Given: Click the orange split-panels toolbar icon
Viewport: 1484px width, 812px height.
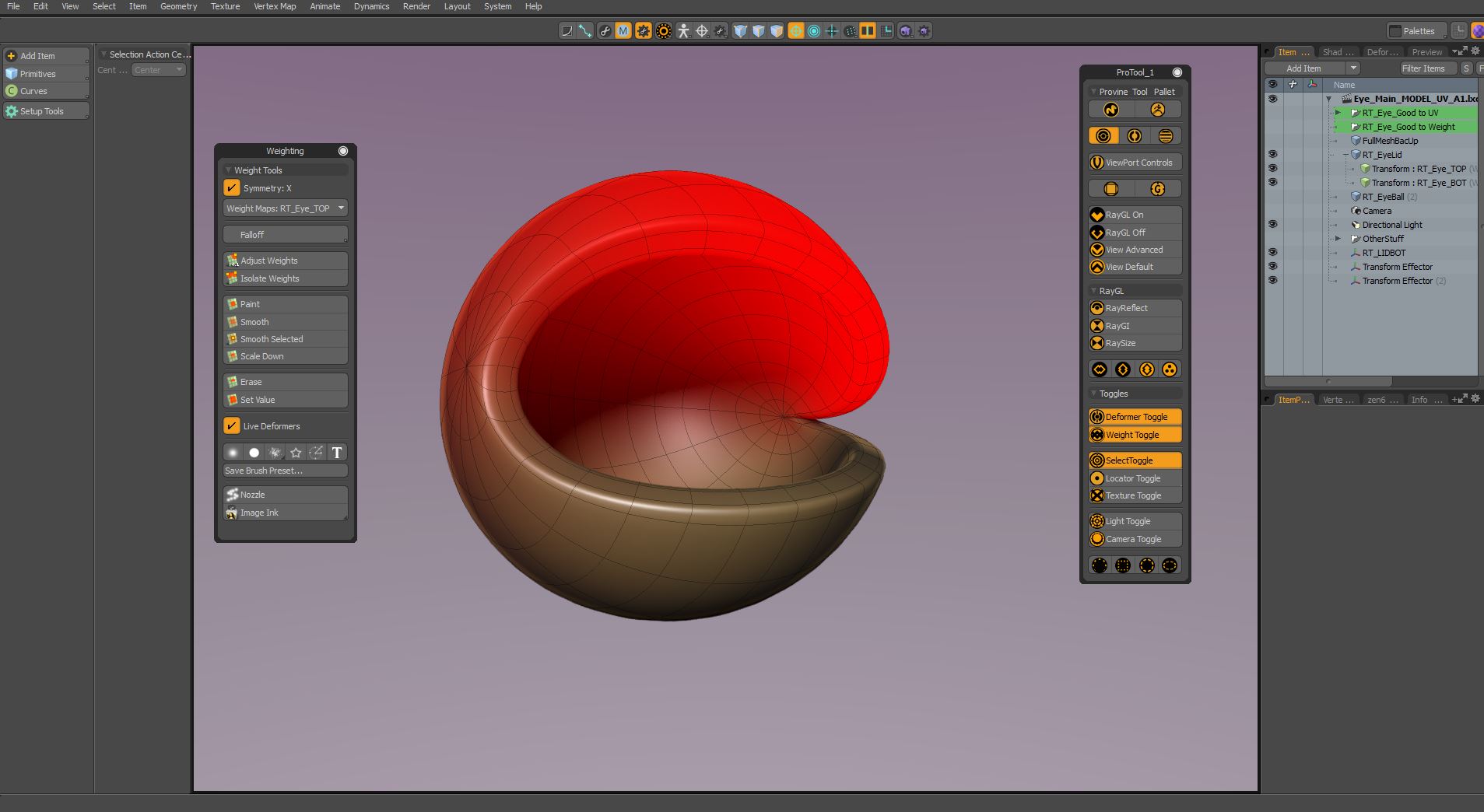Looking at the screenshot, I should (x=868, y=31).
